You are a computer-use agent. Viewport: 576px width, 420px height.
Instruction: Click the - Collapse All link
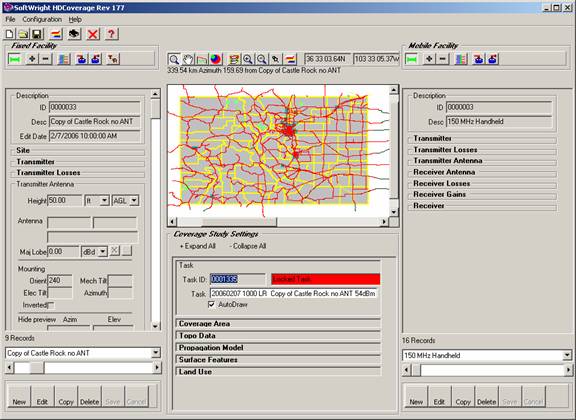click(248, 246)
